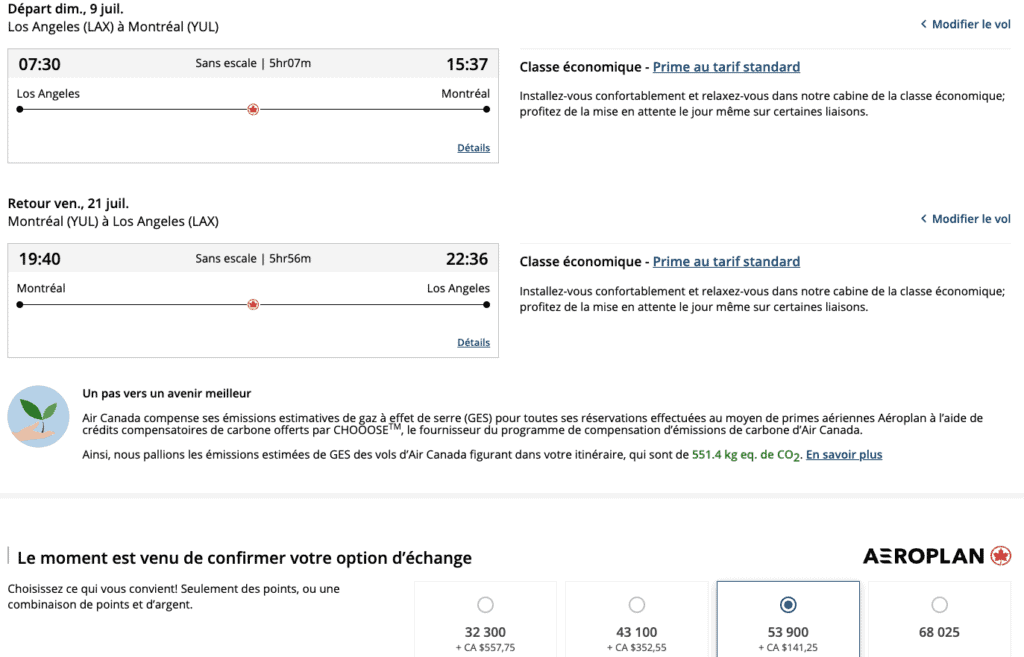Click the return 19:40 flight summary header
This screenshot has height=657, width=1024.
coord(253,259)
